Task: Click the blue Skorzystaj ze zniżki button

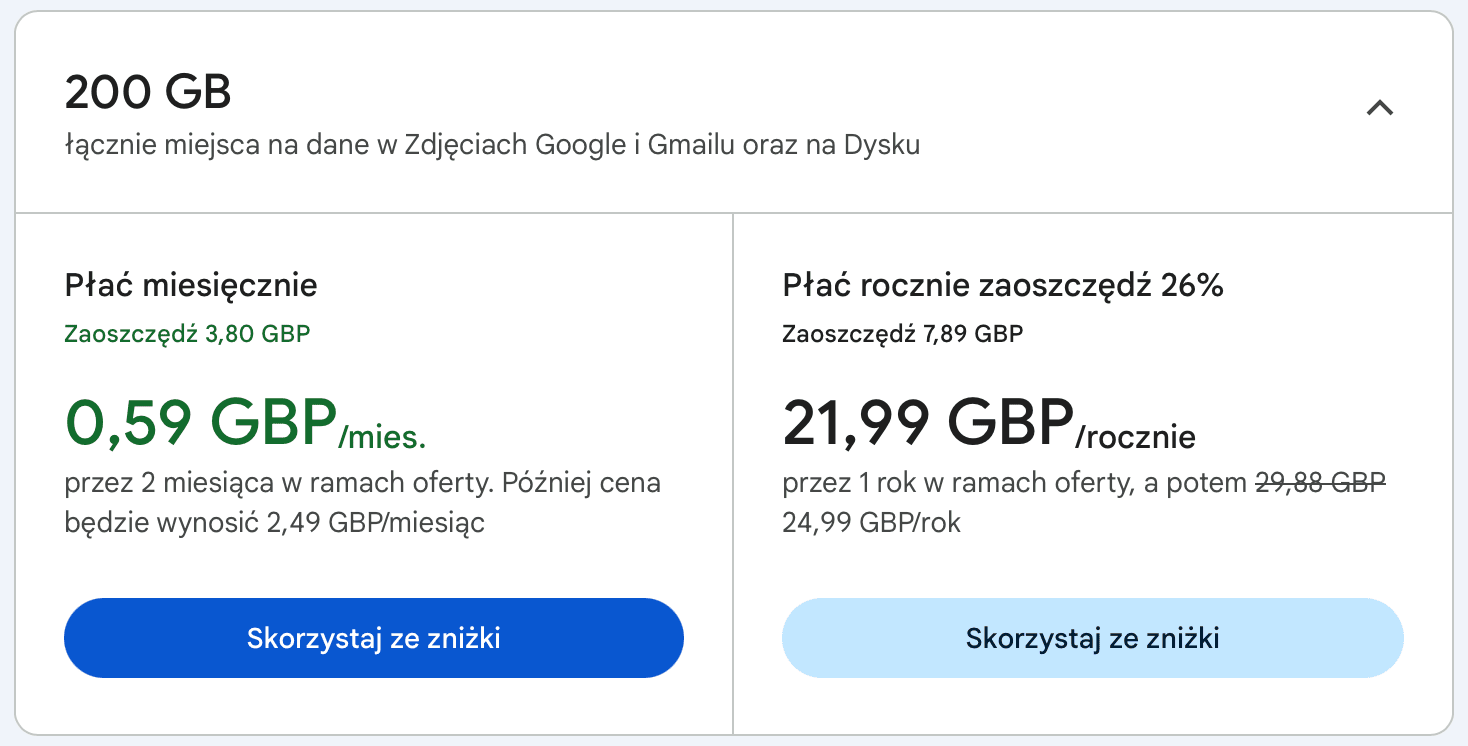Action: click(373, 638)
